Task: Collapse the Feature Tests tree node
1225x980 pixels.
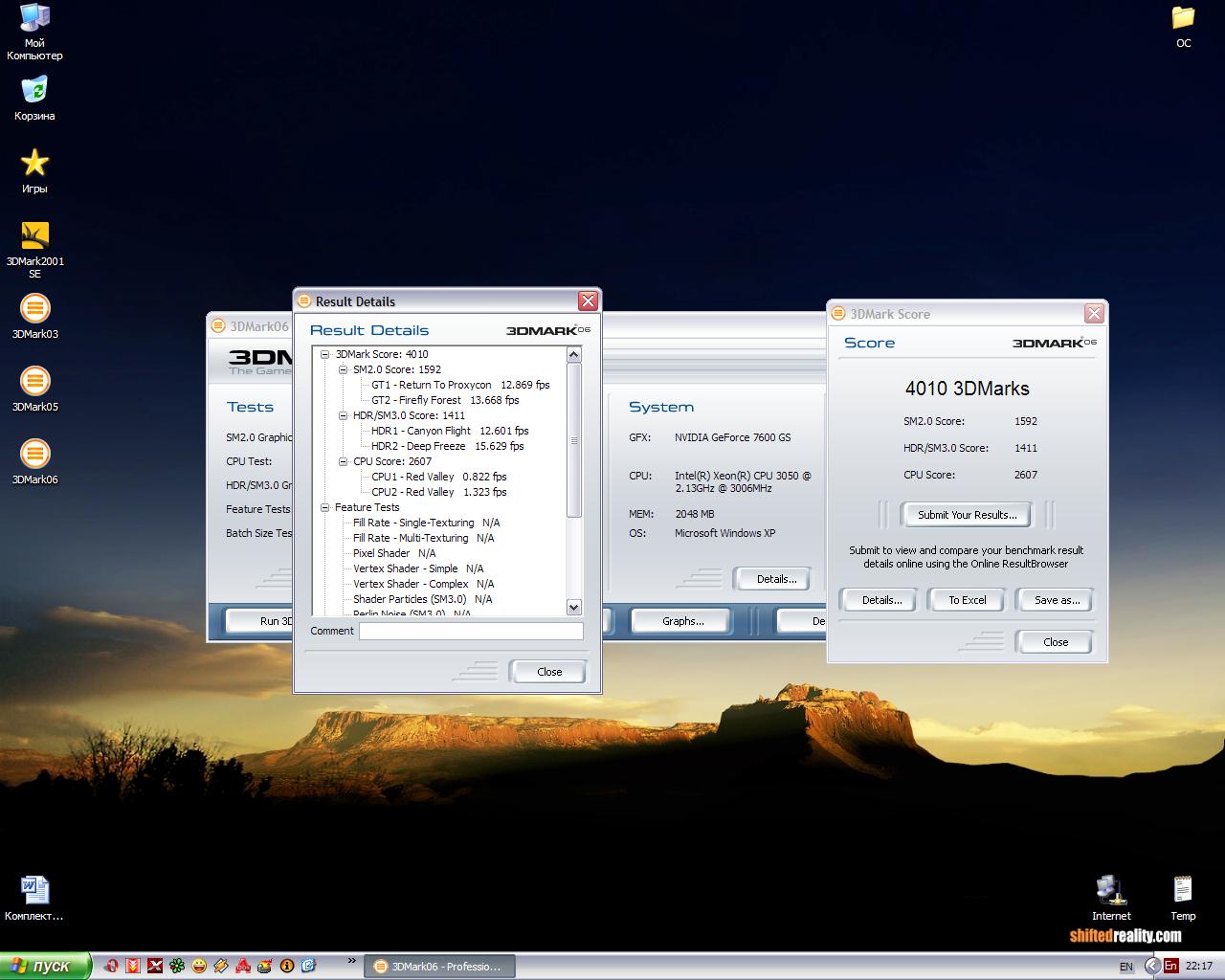Action: (x=325, y=507)
